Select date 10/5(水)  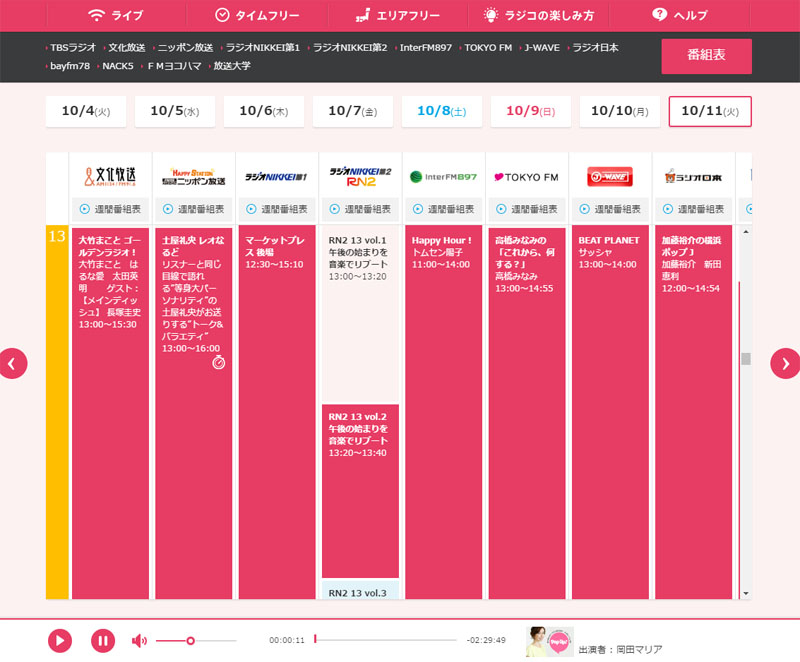tap(174, 111)
